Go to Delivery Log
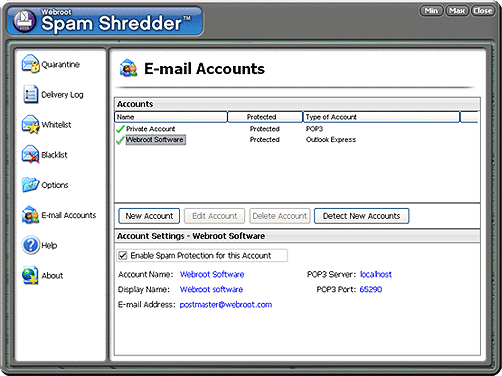 click(x=62, y=95)
